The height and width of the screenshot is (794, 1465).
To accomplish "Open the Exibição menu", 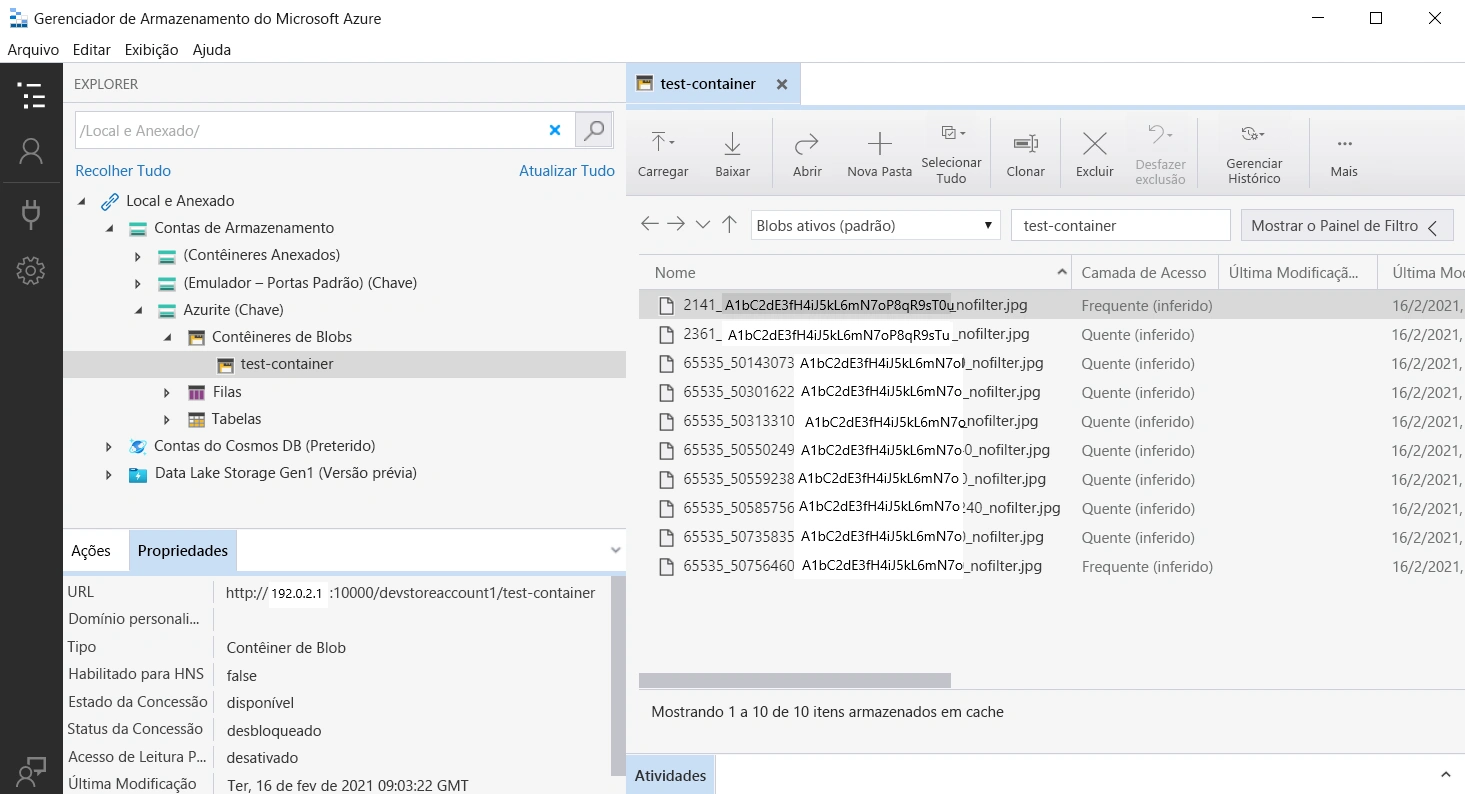I will (151, 49).
